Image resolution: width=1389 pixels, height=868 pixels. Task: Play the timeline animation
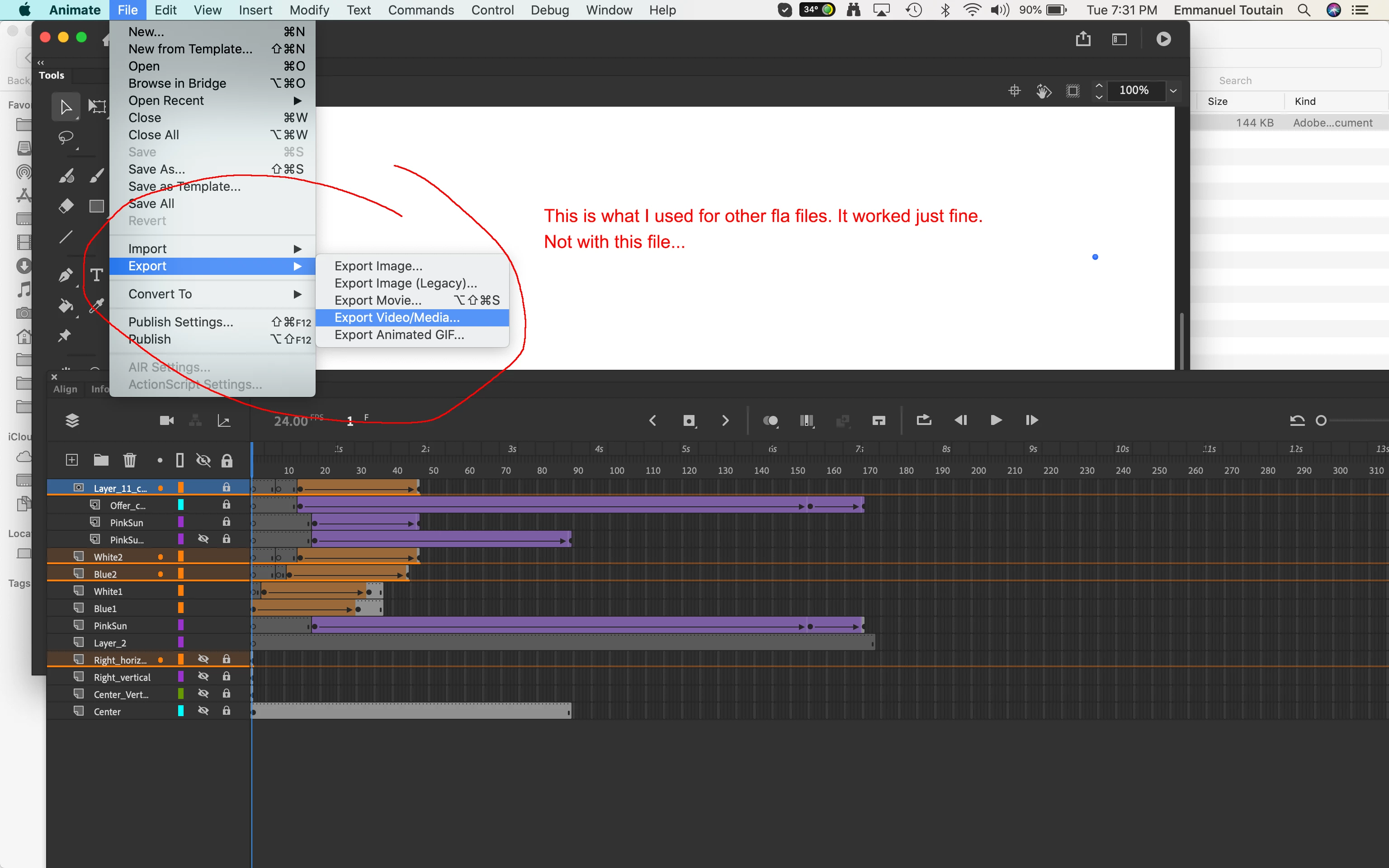(x=997, y=420)
